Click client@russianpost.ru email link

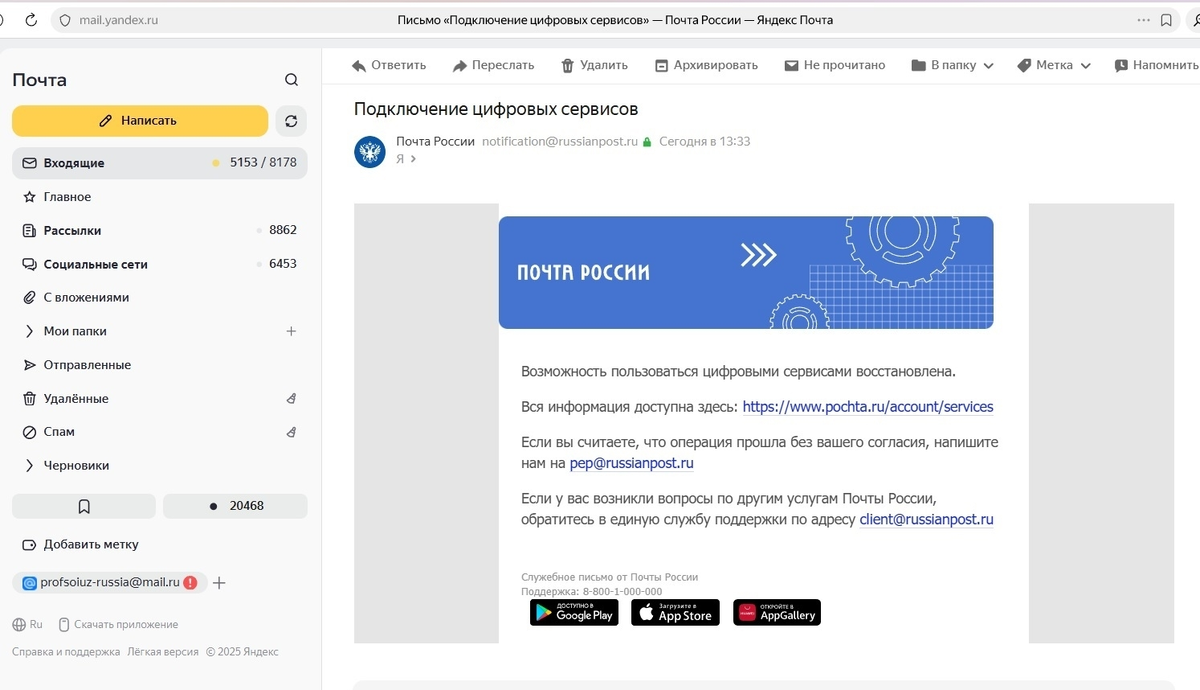926,519
